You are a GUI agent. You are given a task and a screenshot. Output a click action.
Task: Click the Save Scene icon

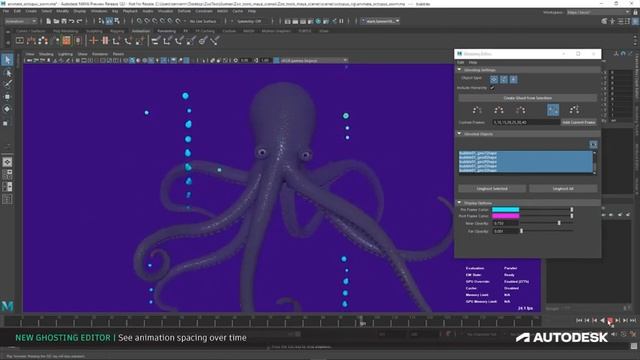click(64, 21)
